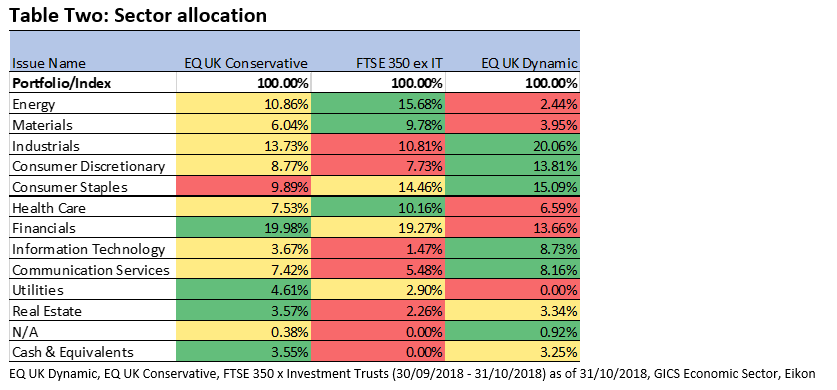Select the Real Estate 3.34% yellow cell
The image size is (837, 390).
[512, 311]
